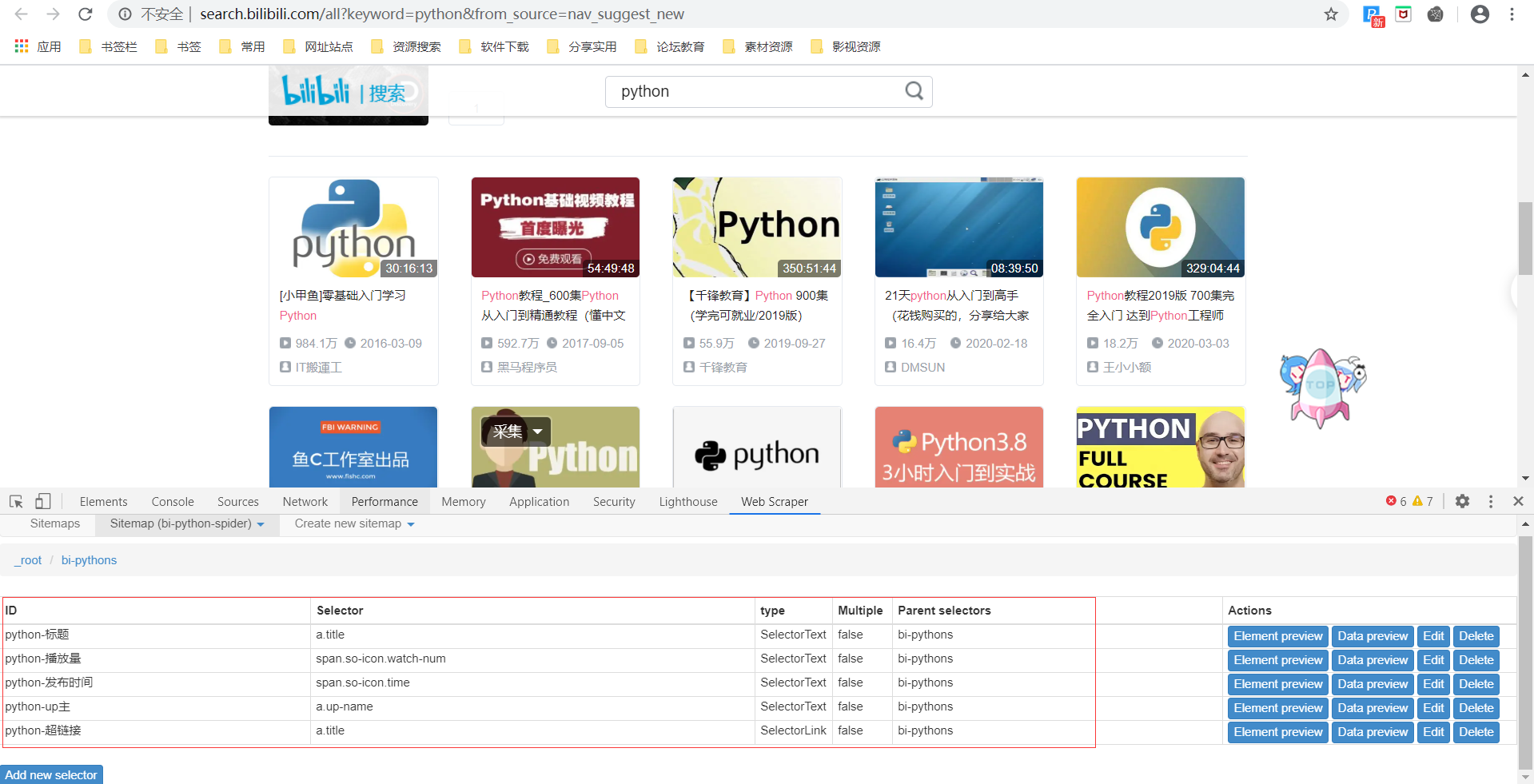1534x784 pixels.
Task: Open the Python 900集 千锋教育 thumbnail
Action: tap(757, 227)
